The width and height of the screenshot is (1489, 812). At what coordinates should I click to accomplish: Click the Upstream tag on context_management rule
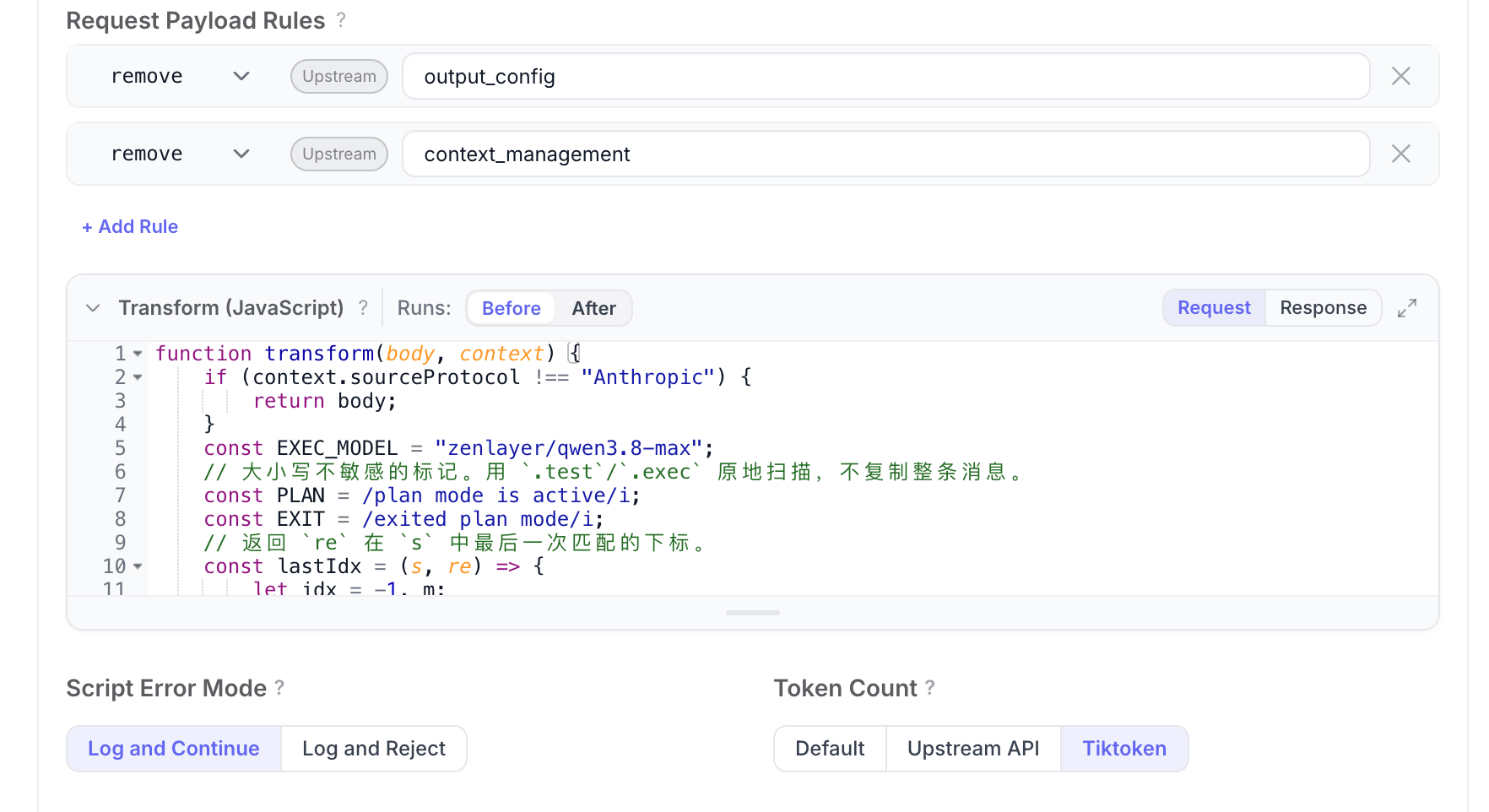pos(339,154)
